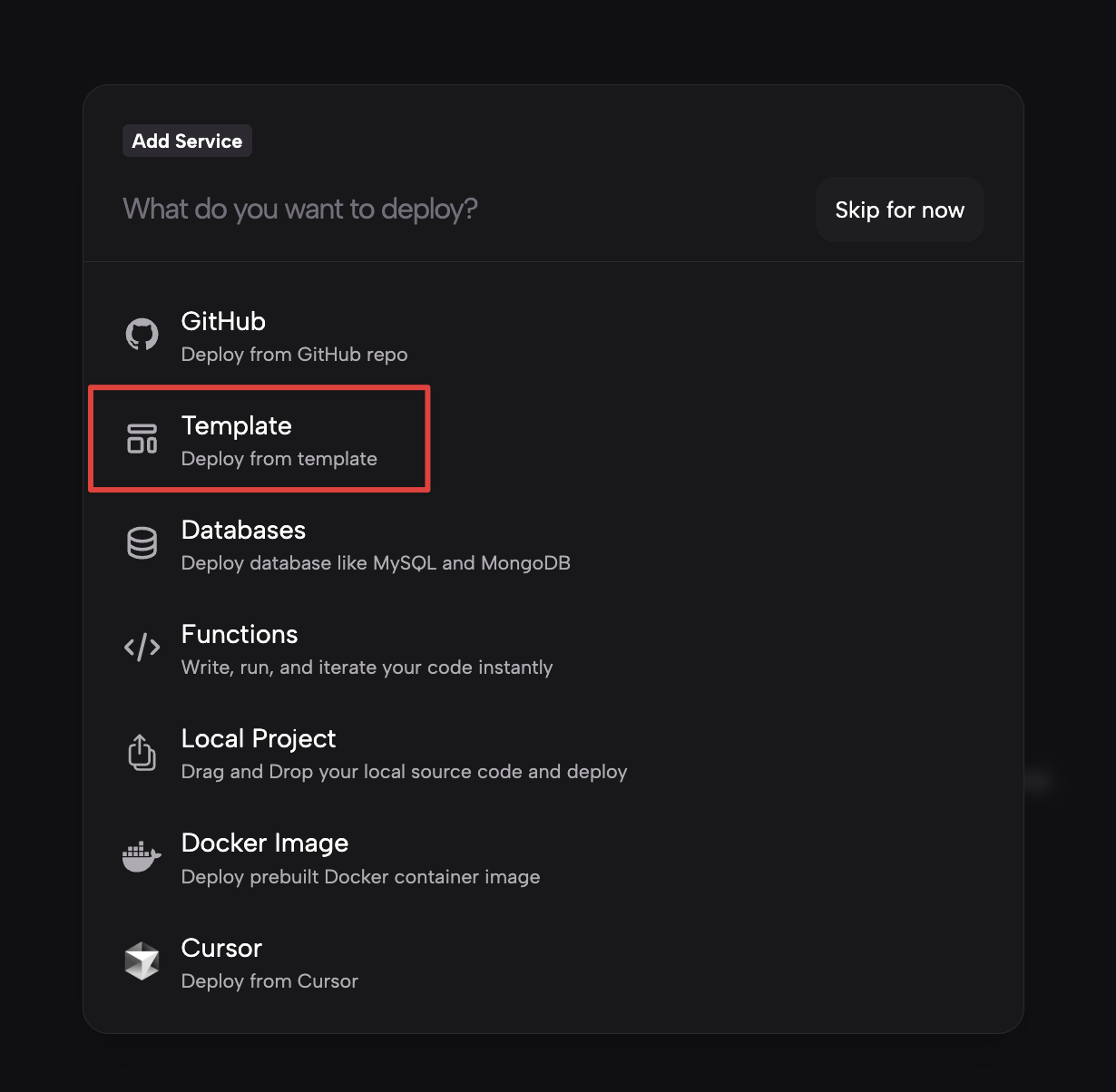Screen dimensions: 1116x1092
Task: Click 'Deploy from GitHub repo' description
Action: coord(294,355)
